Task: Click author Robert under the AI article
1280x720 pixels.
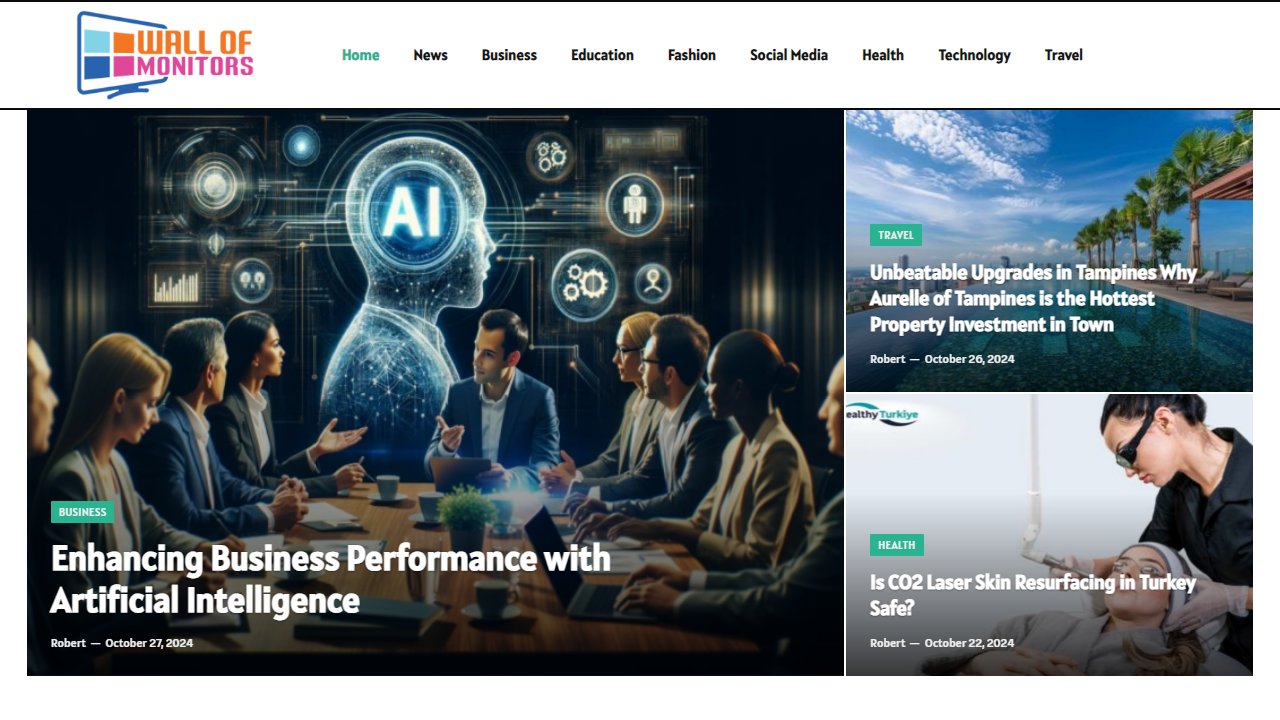Action: click(68, 643)
